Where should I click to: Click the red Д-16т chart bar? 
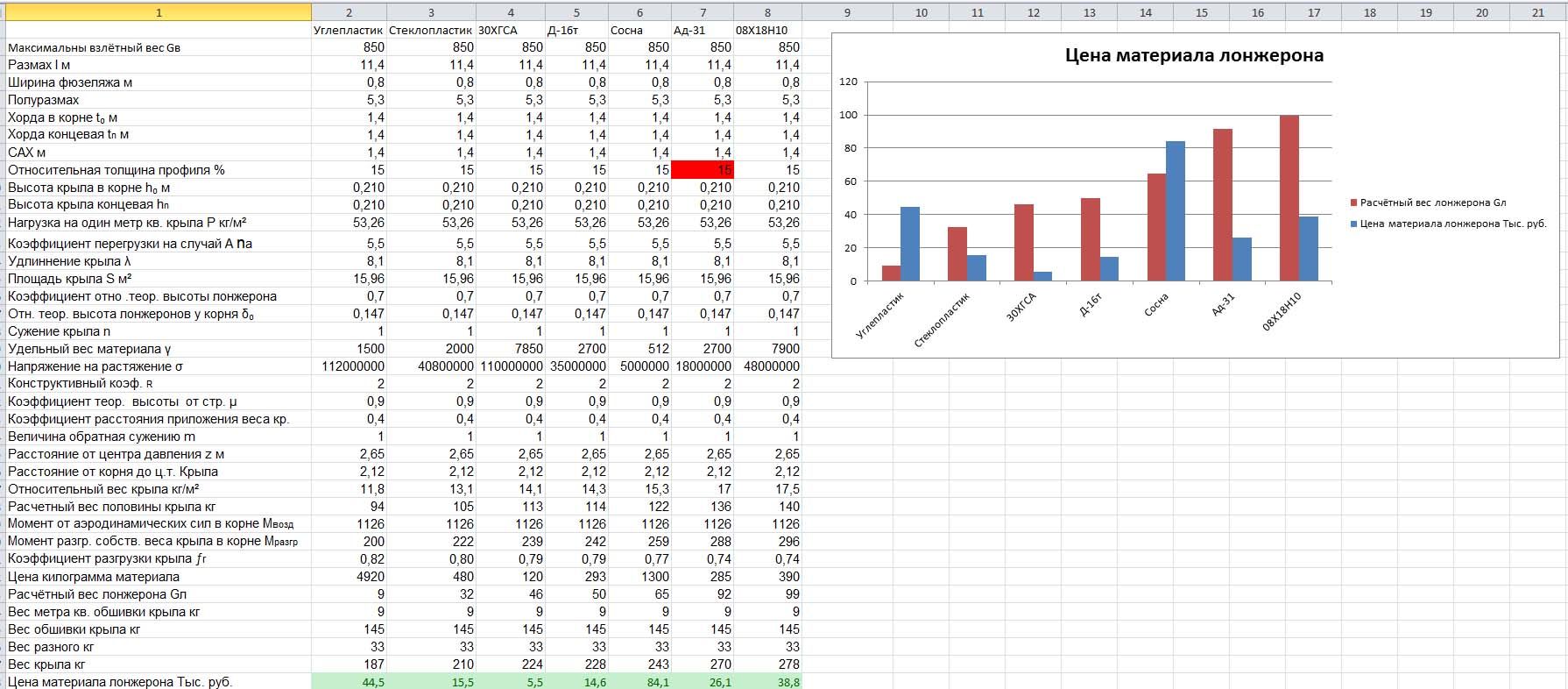pyautogui.click(x=1090, y=239)
